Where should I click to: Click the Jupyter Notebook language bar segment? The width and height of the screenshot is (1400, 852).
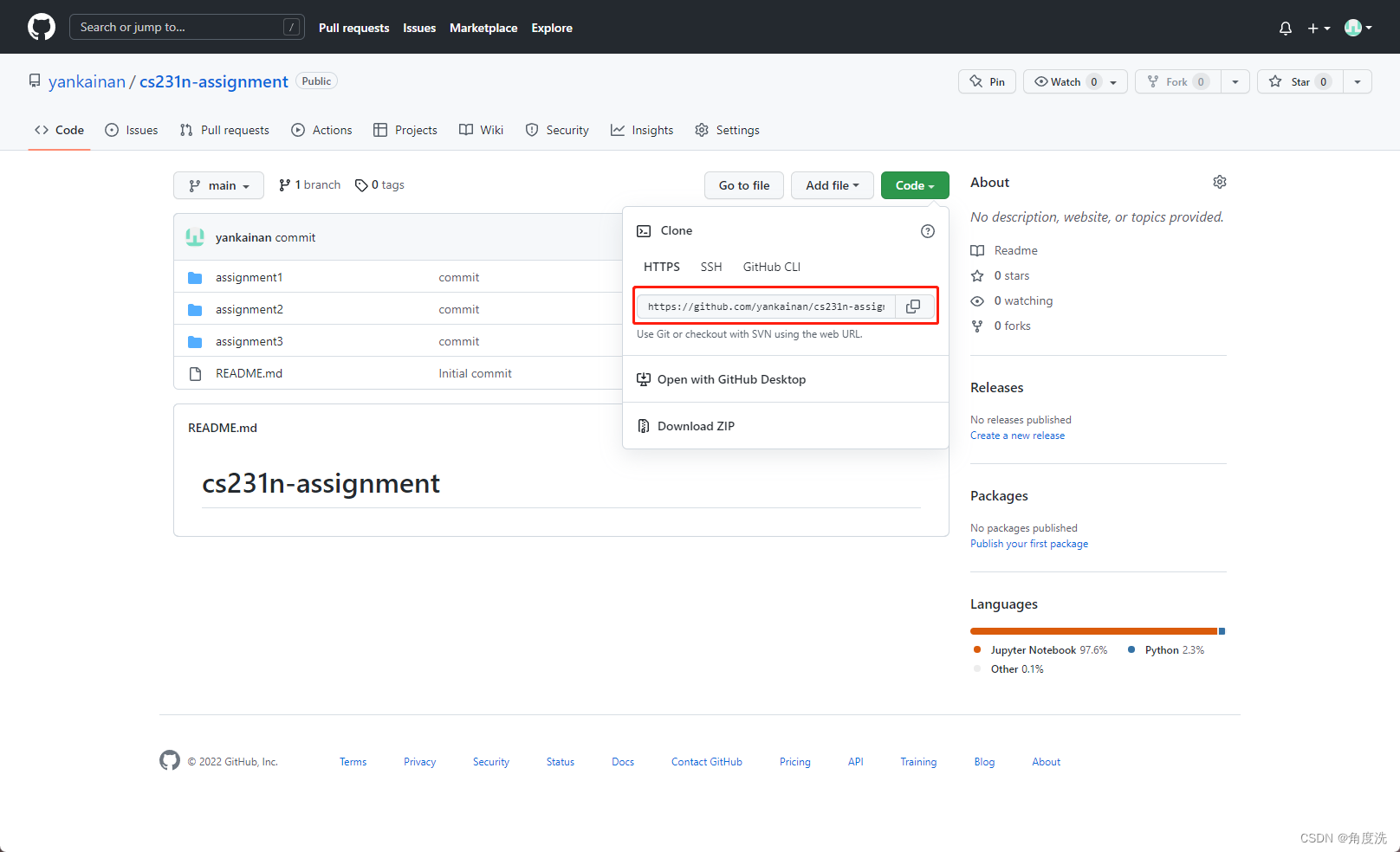tap(1093, 631)
